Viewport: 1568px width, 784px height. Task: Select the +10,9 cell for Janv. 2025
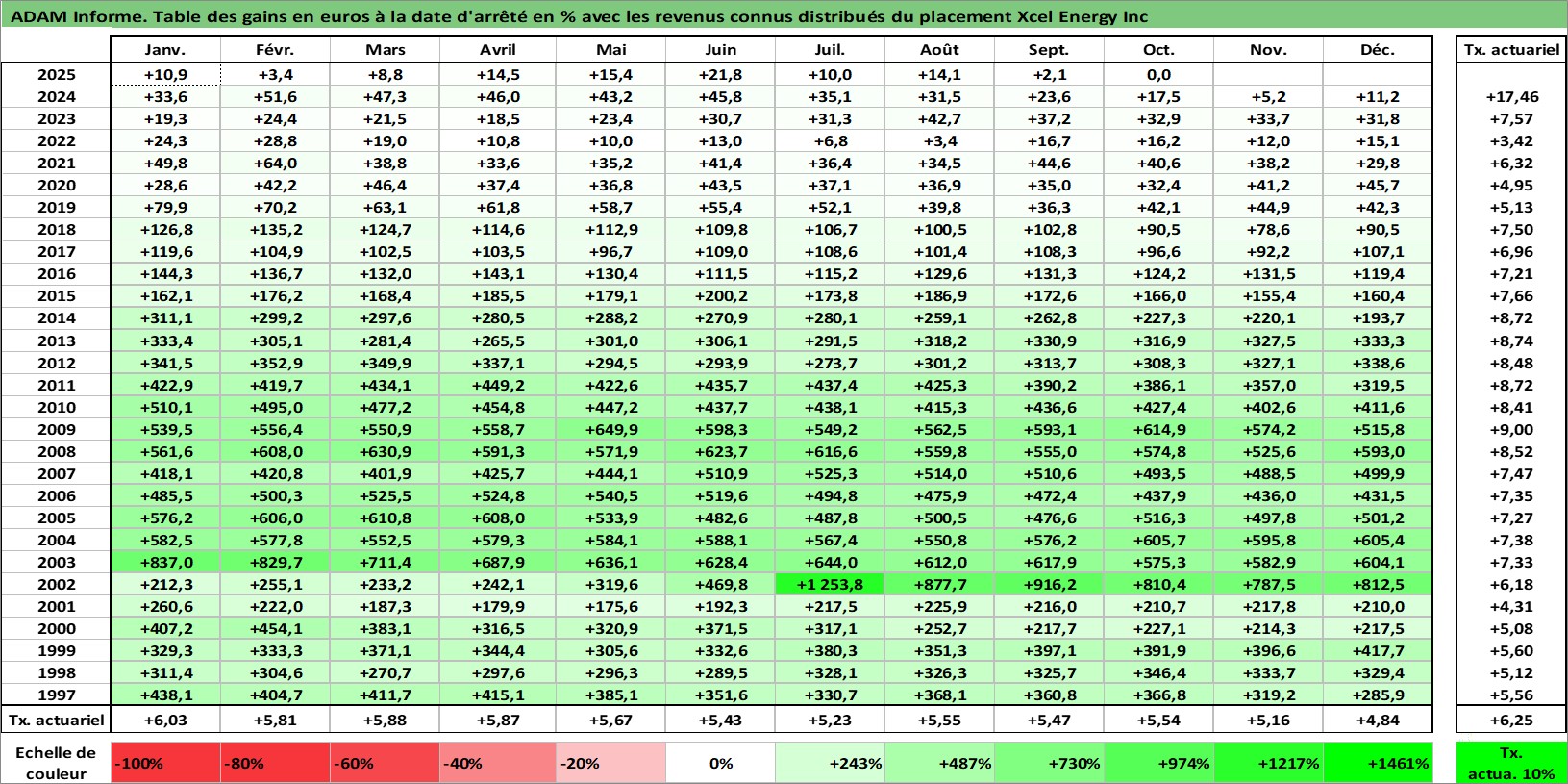[x=166, y=74]
